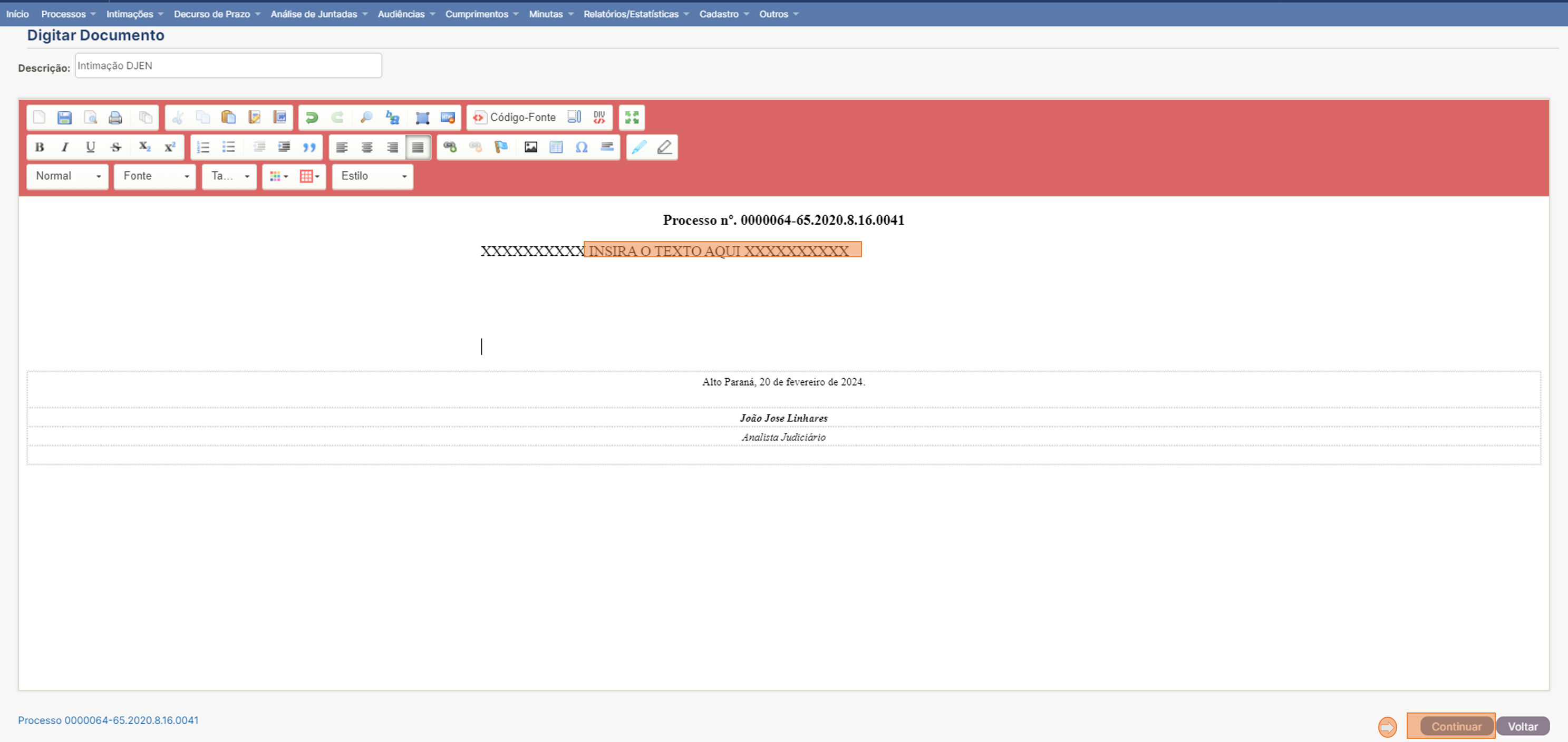Open the text color picker
Image resolution: width=1568 pixels, height=742 pixels.
click(x=279, y=177)
